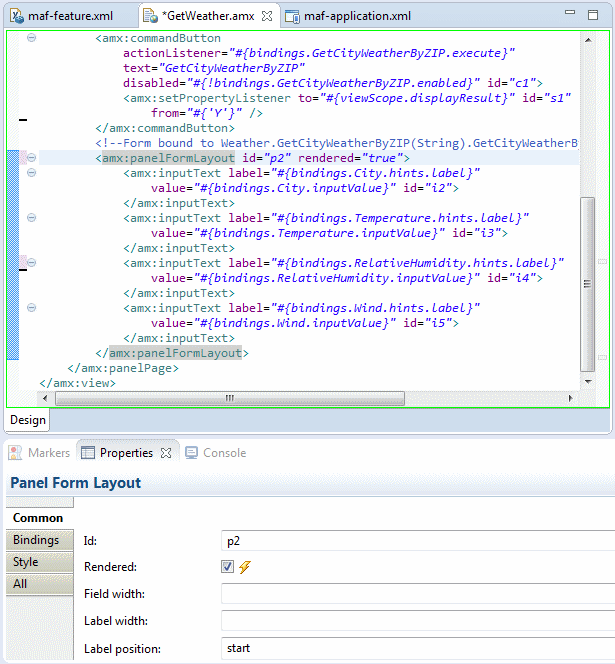
Task: Click the rendered="true" attribute in code
Action: coord(350,158)
